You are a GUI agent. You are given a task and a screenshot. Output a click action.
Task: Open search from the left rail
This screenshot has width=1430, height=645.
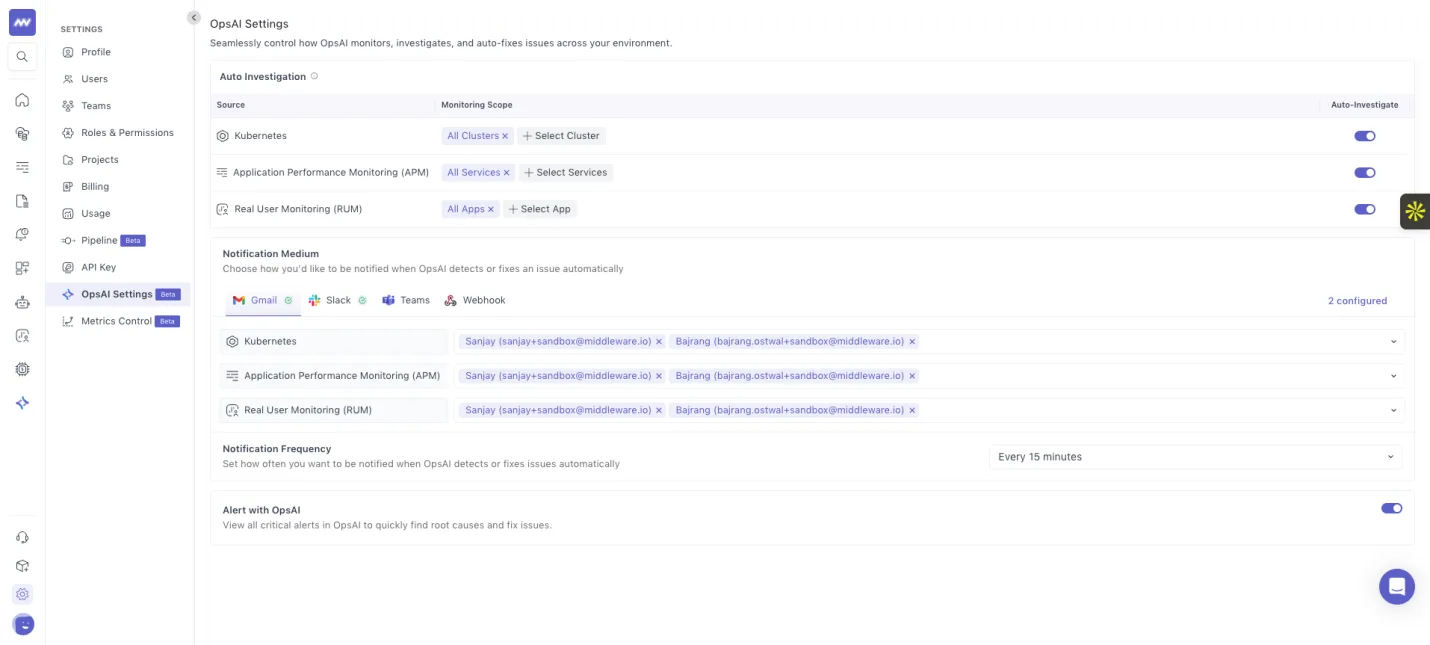pyautogui.click(x=22, y=57)
